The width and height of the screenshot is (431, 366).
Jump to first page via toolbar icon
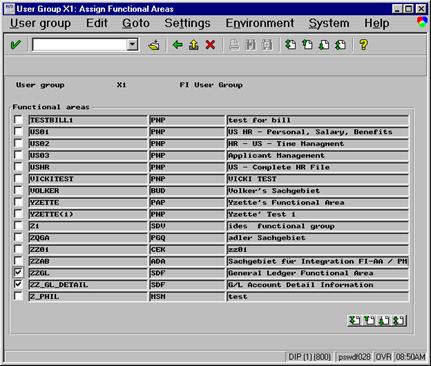pyautogui.click(x=291, y=45)
